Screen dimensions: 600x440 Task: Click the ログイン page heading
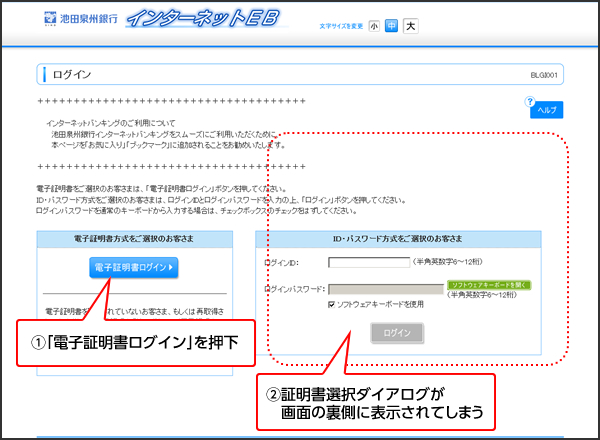[x=72, y=74]
